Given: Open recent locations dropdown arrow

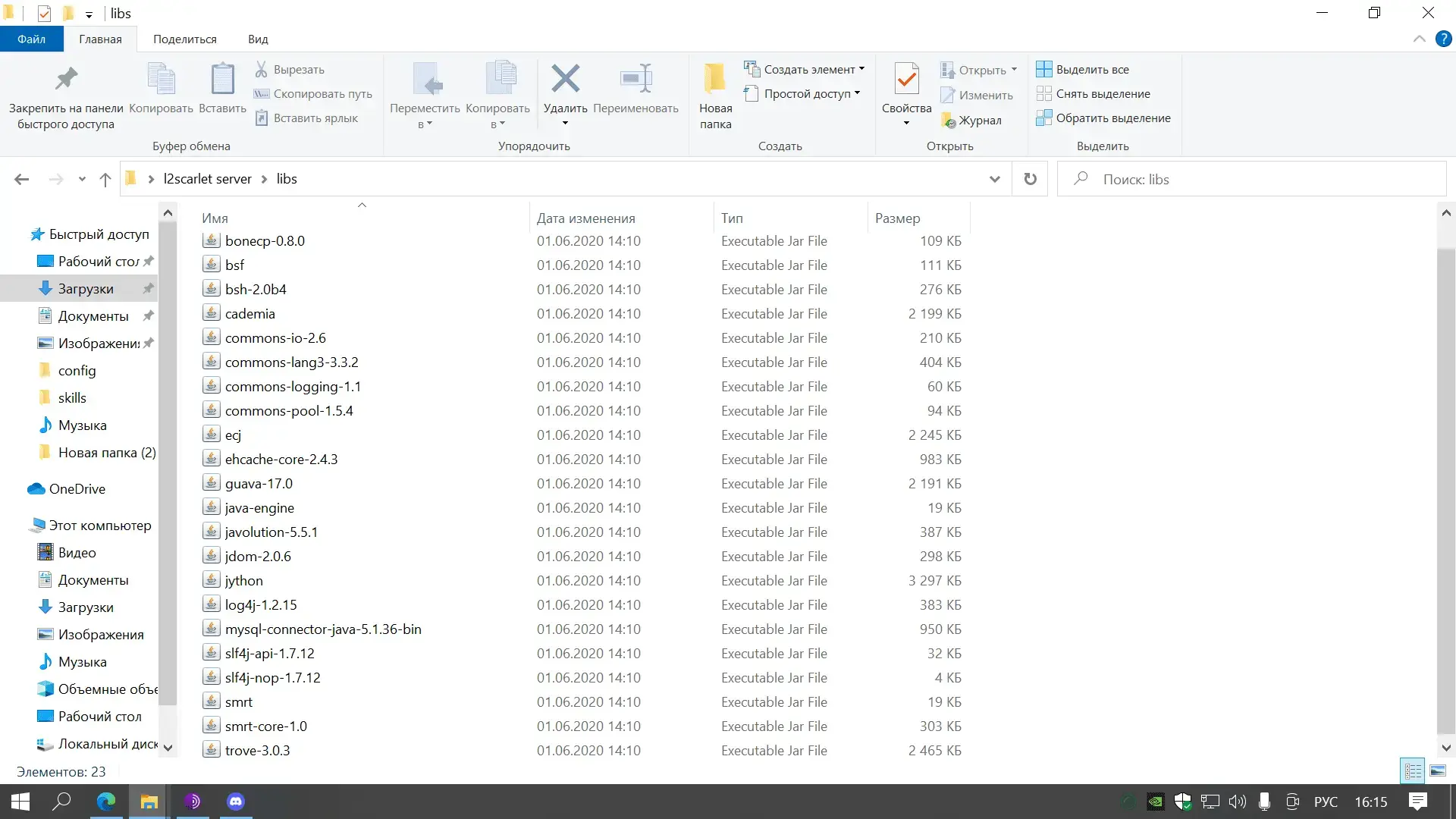Looking at the screenshot, I should (82, 179).
